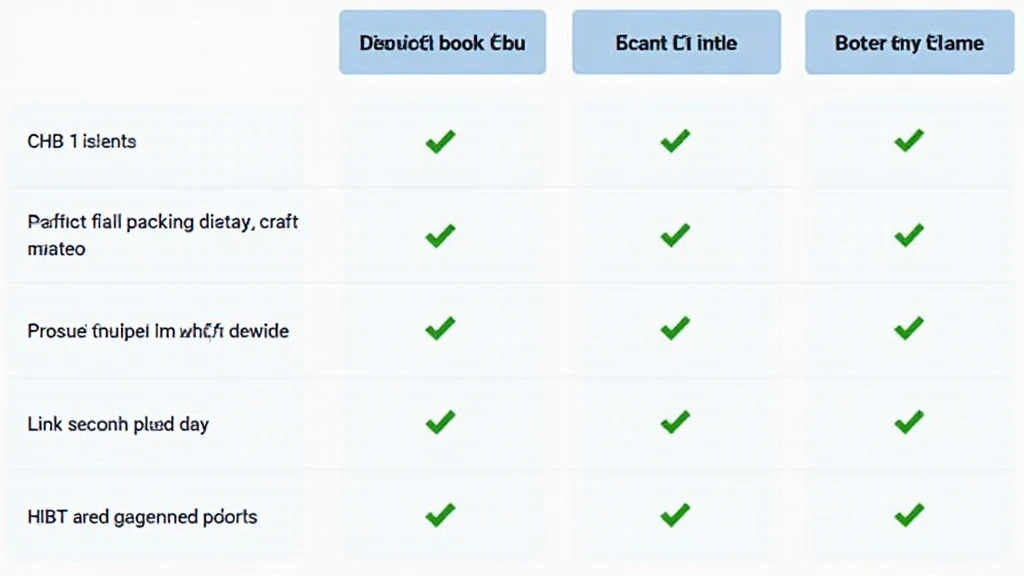Click 'Link seconh plued day' checkmark, first column
This screenshot has width=1024, height=576.
[x=440, y=423]
